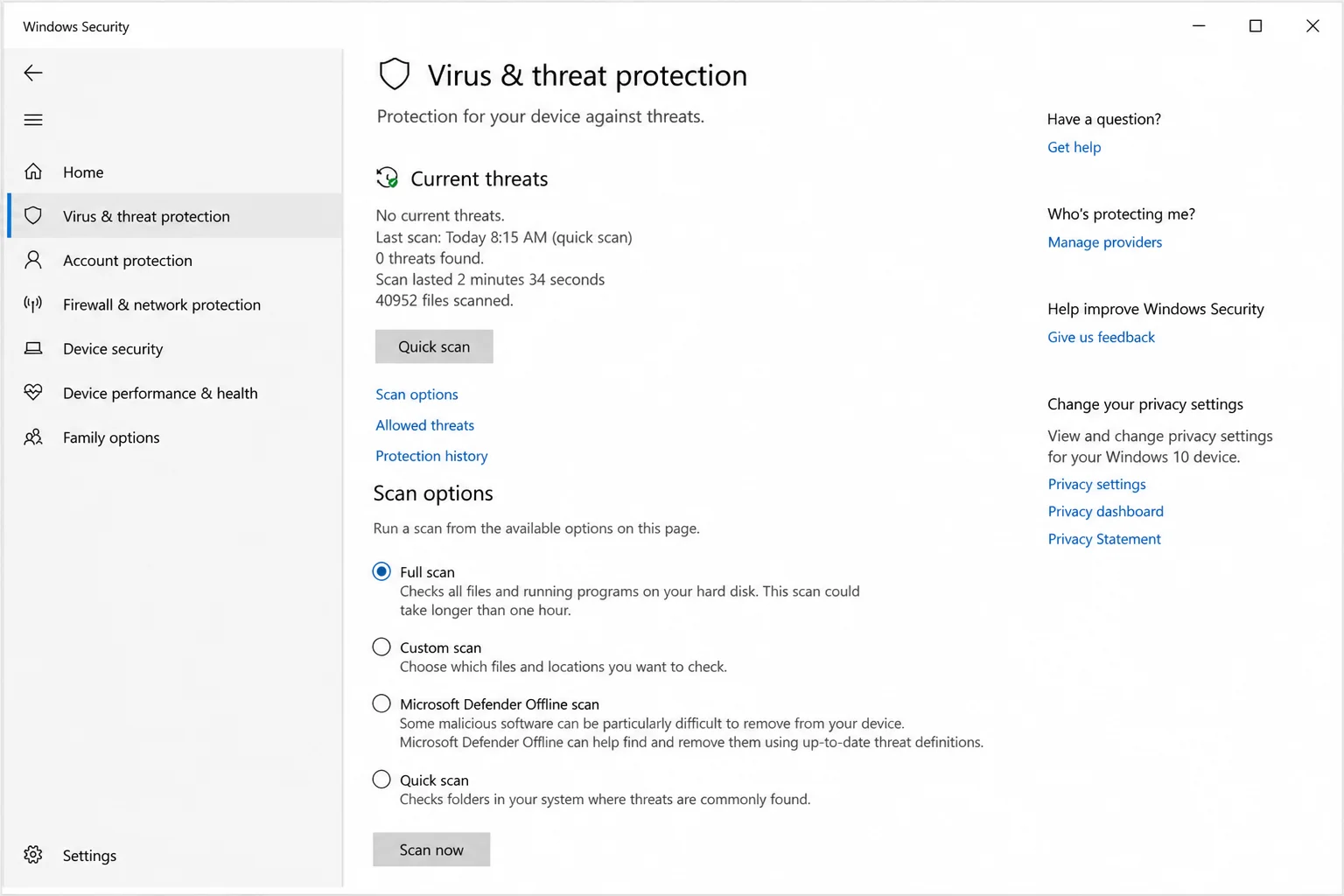Image resolution: width=1344 pixels, height=896 pixels.
Task: Open Device performance & health page
Action: pos(174,393)
